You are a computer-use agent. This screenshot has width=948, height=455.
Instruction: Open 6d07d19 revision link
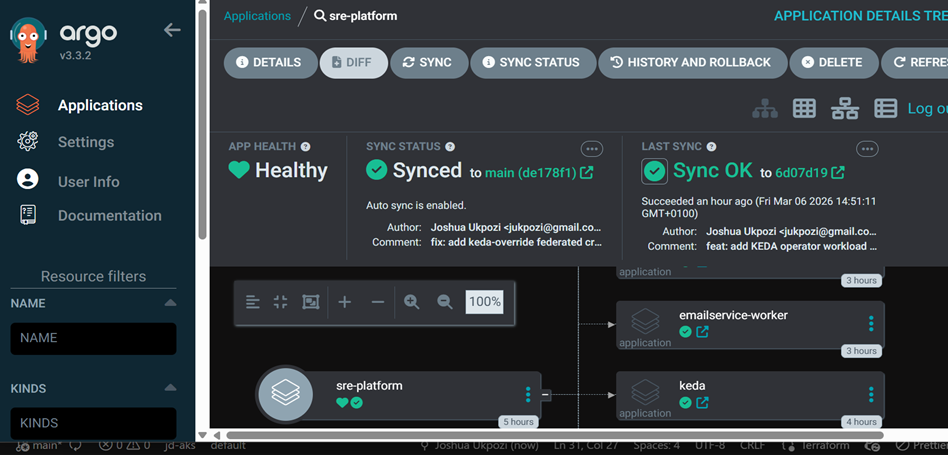coord(802,173)
